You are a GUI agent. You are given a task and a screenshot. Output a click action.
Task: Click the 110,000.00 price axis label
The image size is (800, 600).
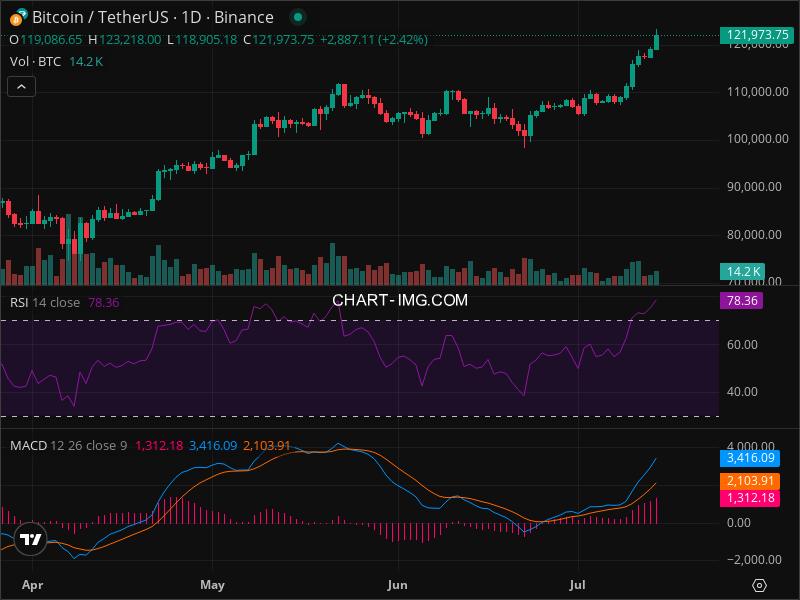click(x=758, y=92)
